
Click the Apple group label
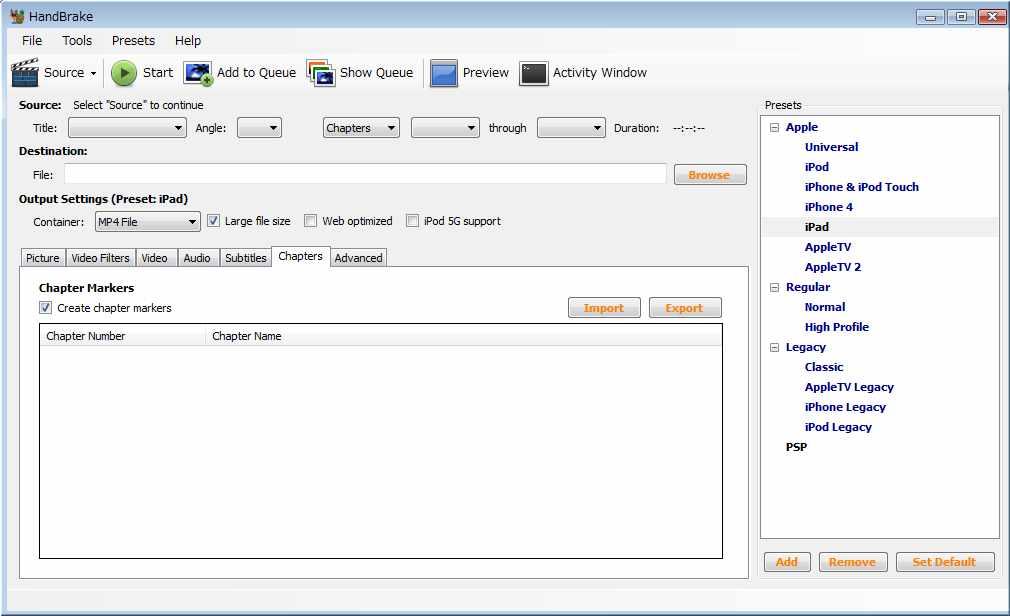pos(802,128)
